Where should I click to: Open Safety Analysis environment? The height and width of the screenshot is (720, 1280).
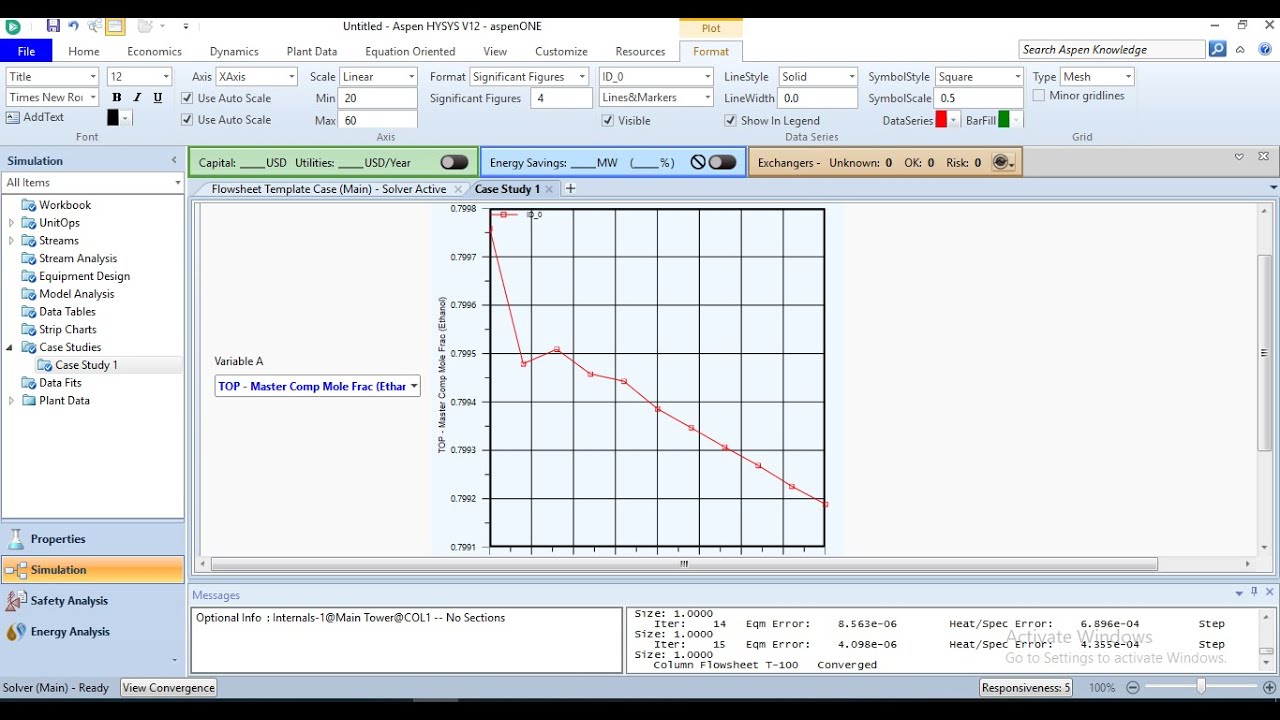tap(92, 601)
